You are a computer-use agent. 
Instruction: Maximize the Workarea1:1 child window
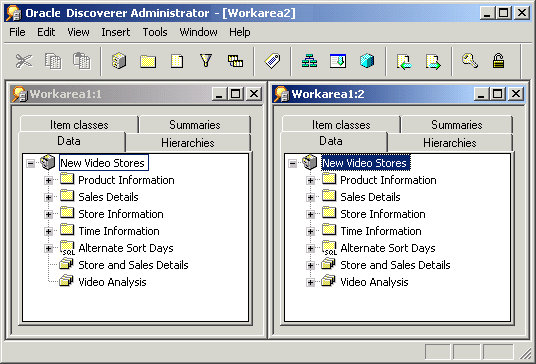pos(236,94)
